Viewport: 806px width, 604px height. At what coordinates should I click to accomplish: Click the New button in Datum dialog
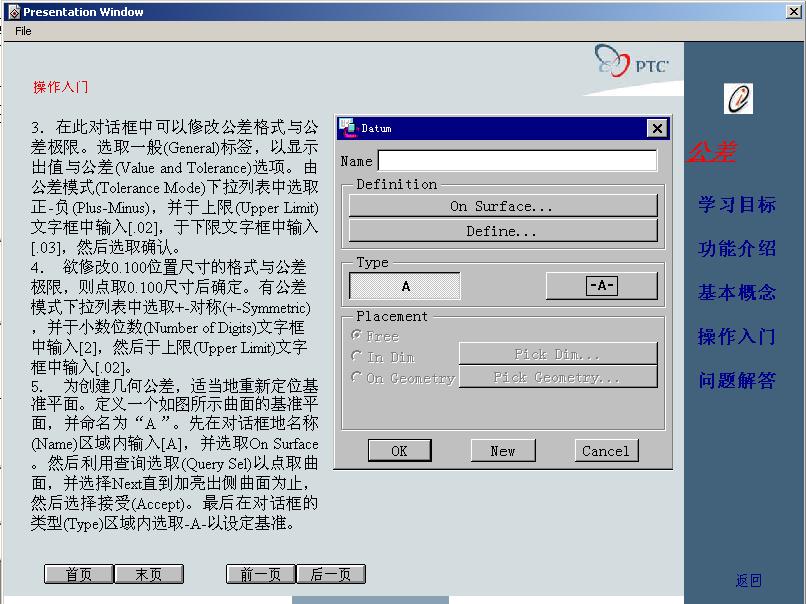[502, 450]
